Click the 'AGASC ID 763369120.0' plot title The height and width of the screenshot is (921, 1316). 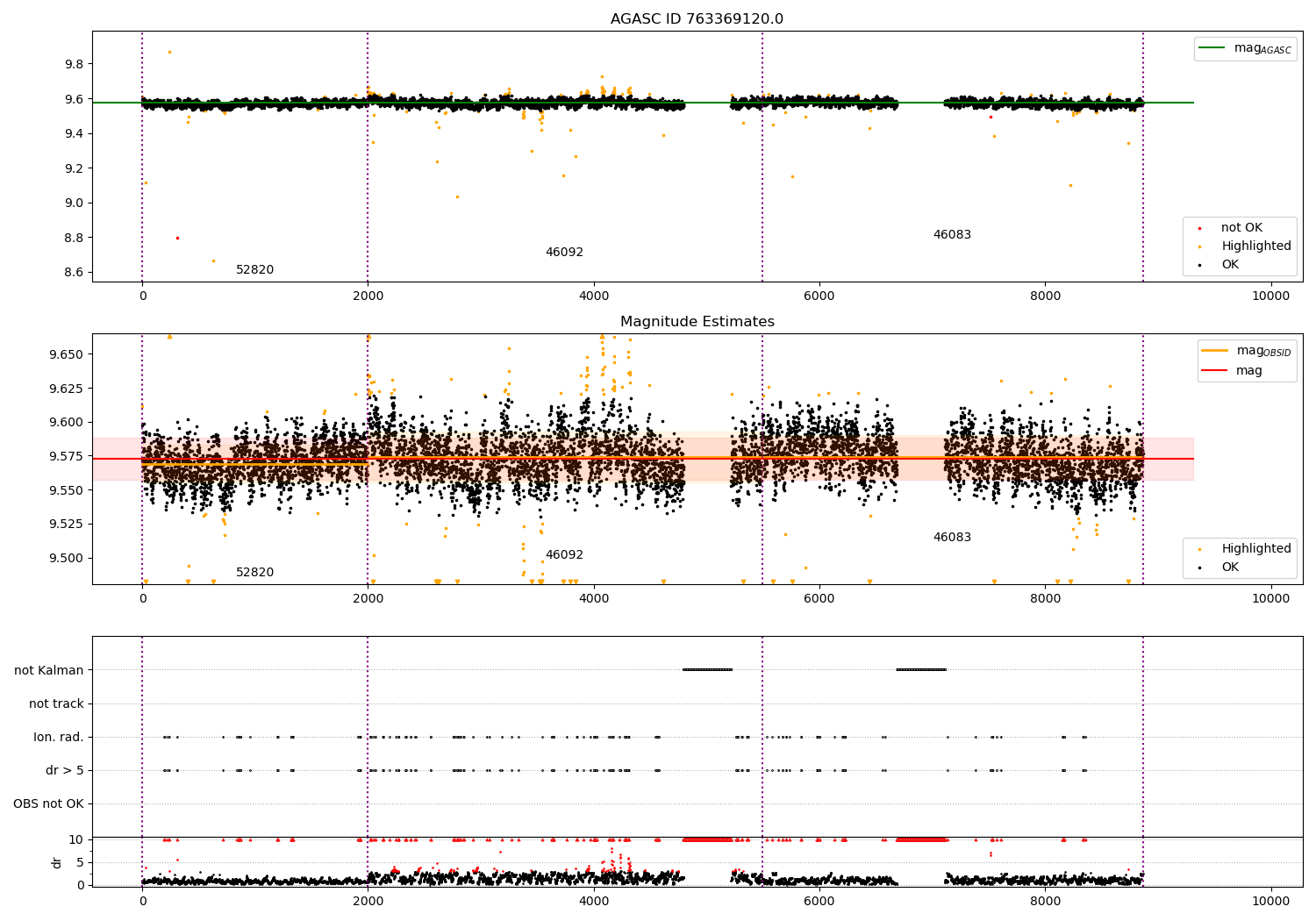point(697,19)
